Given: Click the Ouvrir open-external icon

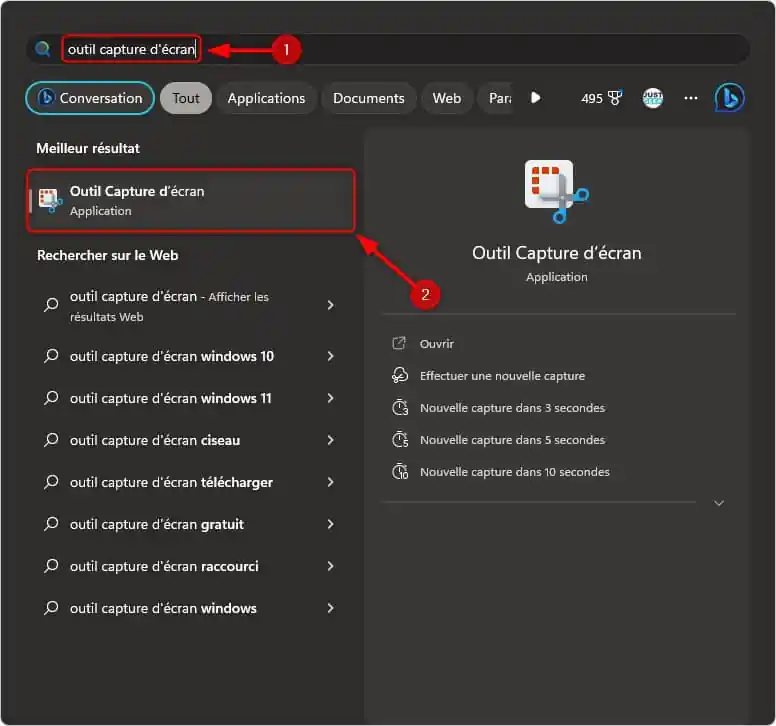Looking at the screenshot, I should coord(399,343).
